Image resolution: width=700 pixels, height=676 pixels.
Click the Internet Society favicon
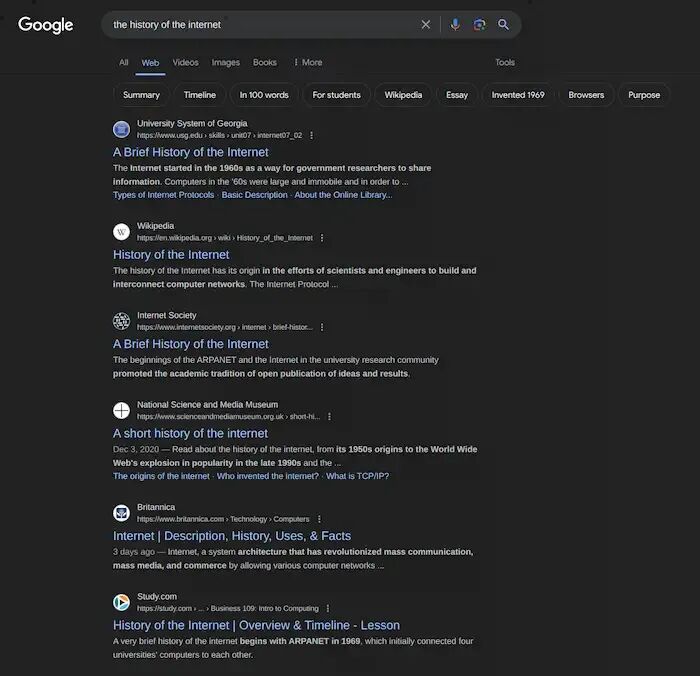coord(121,321)
